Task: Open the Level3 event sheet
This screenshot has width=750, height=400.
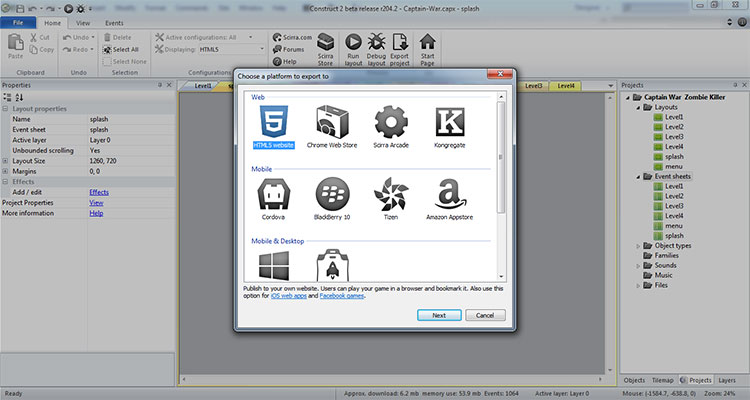Action: [x=673, y=205]
